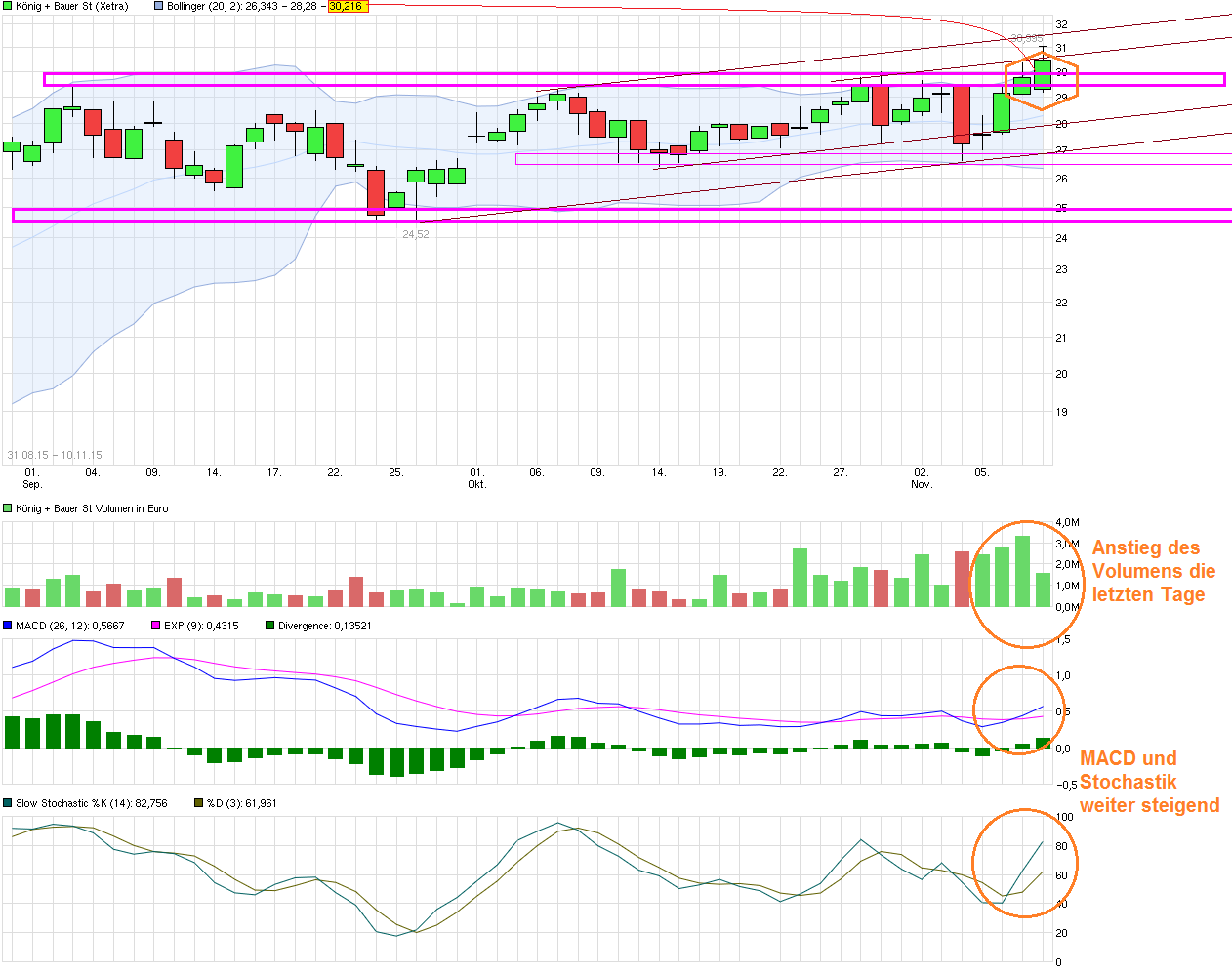Click the Slow Stochastic %K legend icon
1232x973 pixels.
point(8,803)
